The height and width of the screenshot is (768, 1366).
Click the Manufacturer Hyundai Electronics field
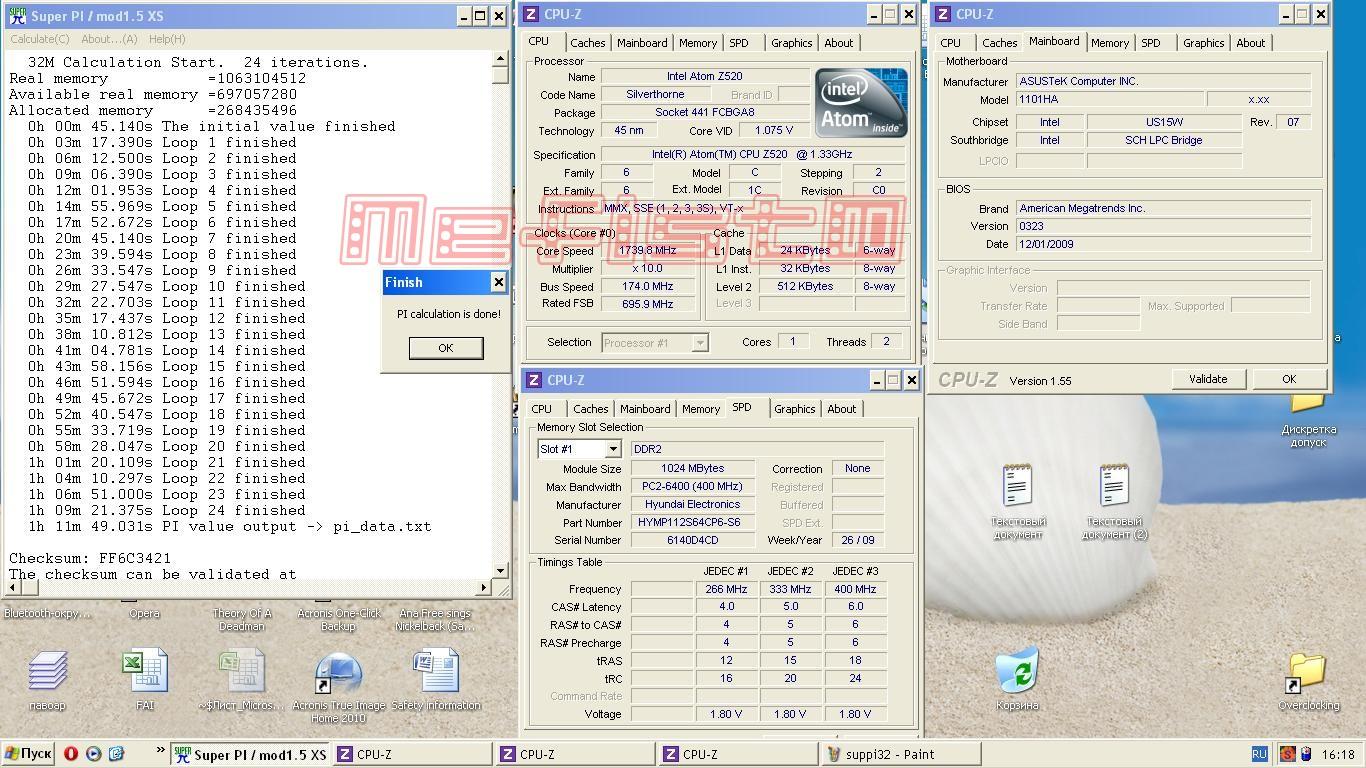[x=692, y=505]
